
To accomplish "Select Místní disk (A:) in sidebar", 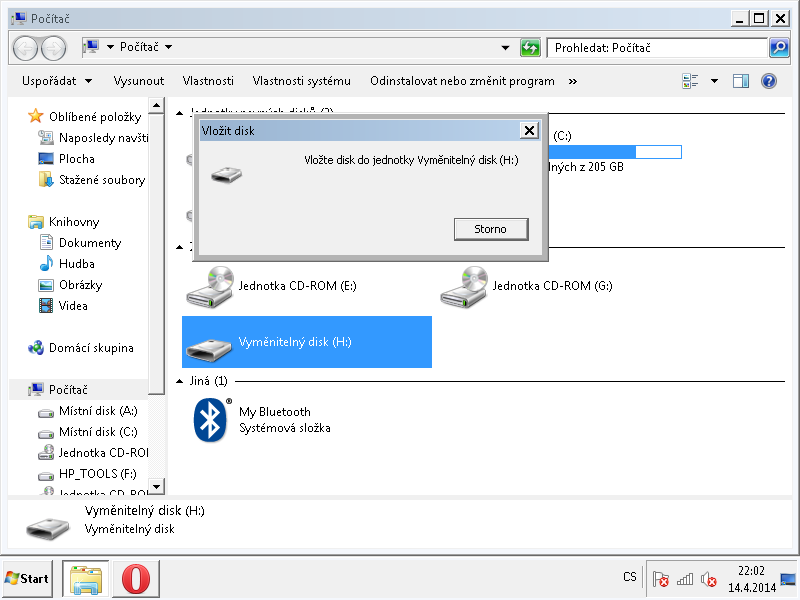I will pyautogui.click(x=88, y=411).
